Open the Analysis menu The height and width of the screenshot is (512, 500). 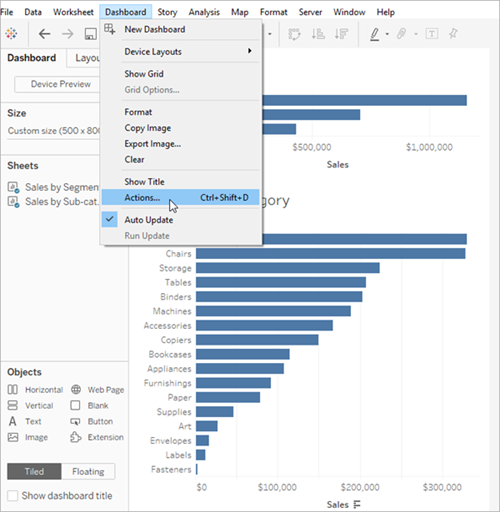pyautogui.click(x=204, y=12)
